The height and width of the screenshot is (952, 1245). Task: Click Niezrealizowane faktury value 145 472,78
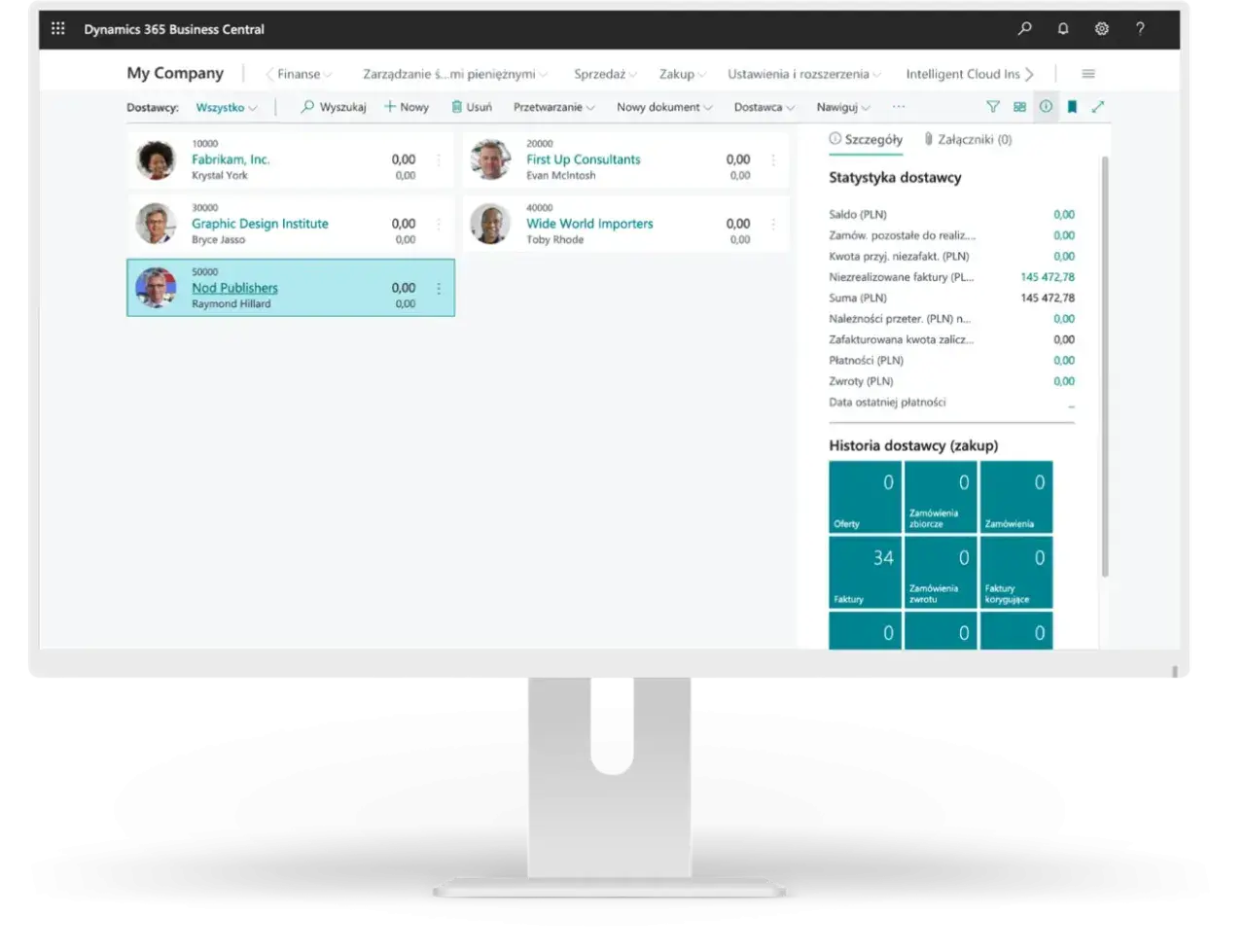1048,277
